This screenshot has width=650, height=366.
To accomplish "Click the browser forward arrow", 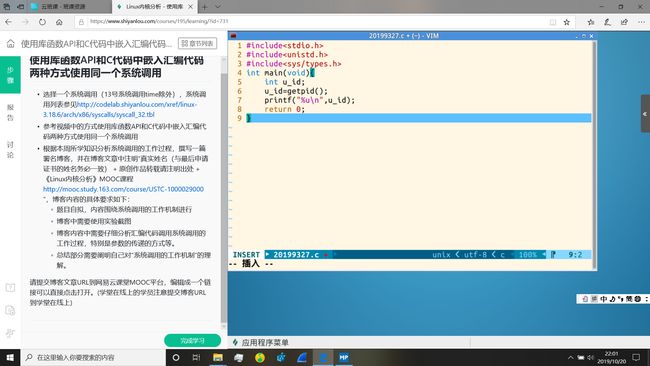I will click(x=25, y=22).
